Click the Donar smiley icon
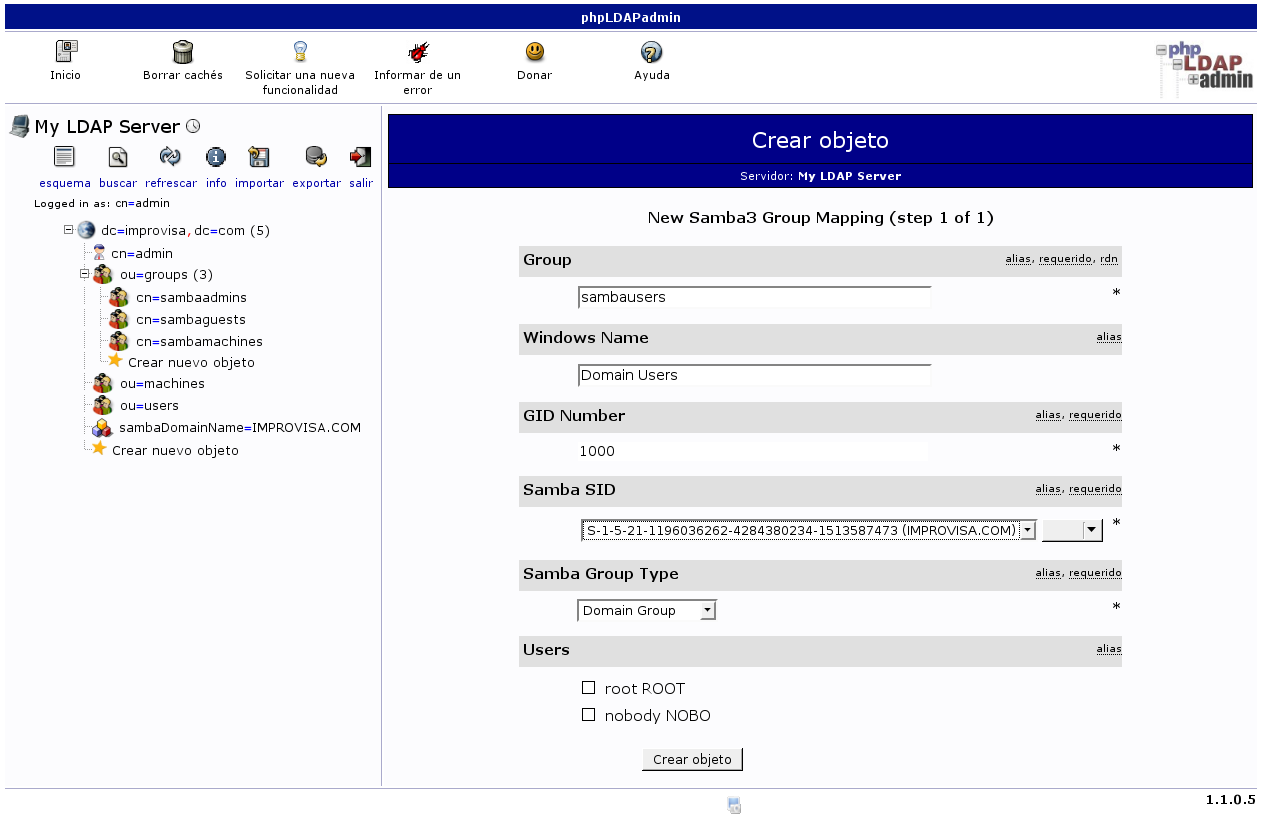Image resolution: width=1263 pixels, height=822 pixels. point(535,51)
